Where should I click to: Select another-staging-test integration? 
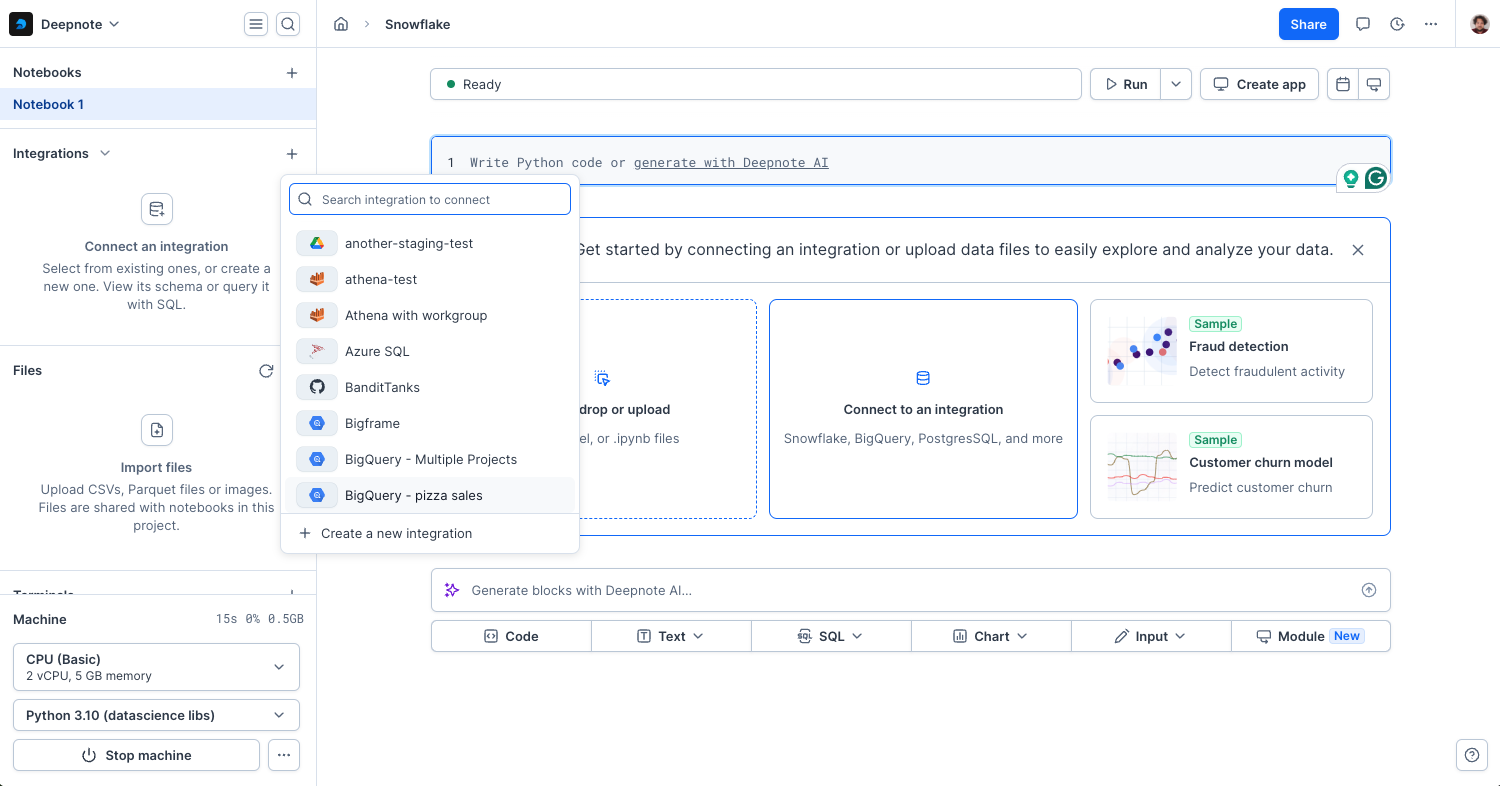click(430, 243)
